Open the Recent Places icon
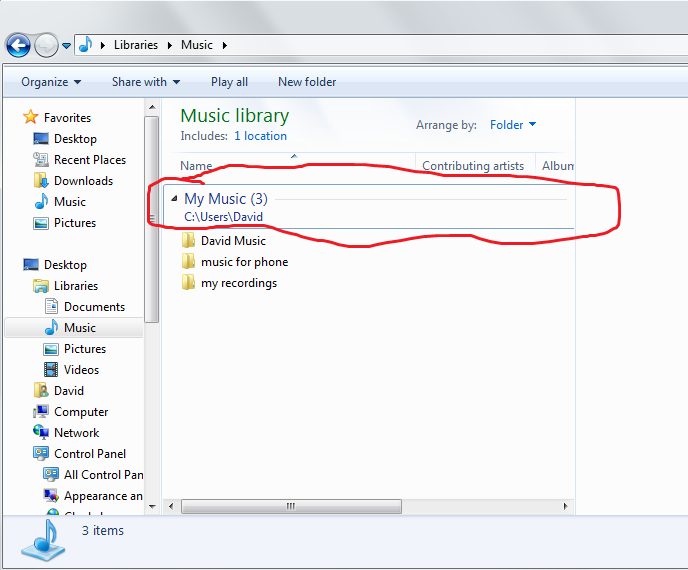This screenshot has height=570, width=688. pos(41,160)
